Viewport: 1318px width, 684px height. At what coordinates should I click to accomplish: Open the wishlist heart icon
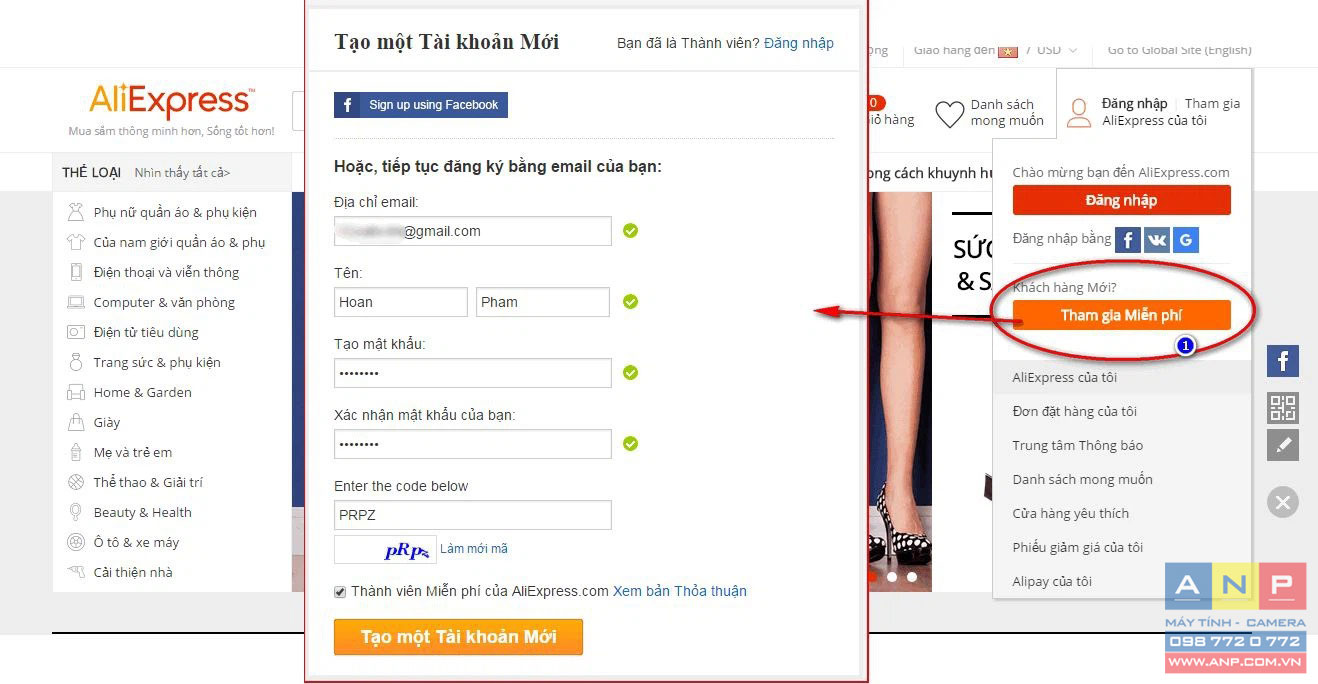coord(949,113)
